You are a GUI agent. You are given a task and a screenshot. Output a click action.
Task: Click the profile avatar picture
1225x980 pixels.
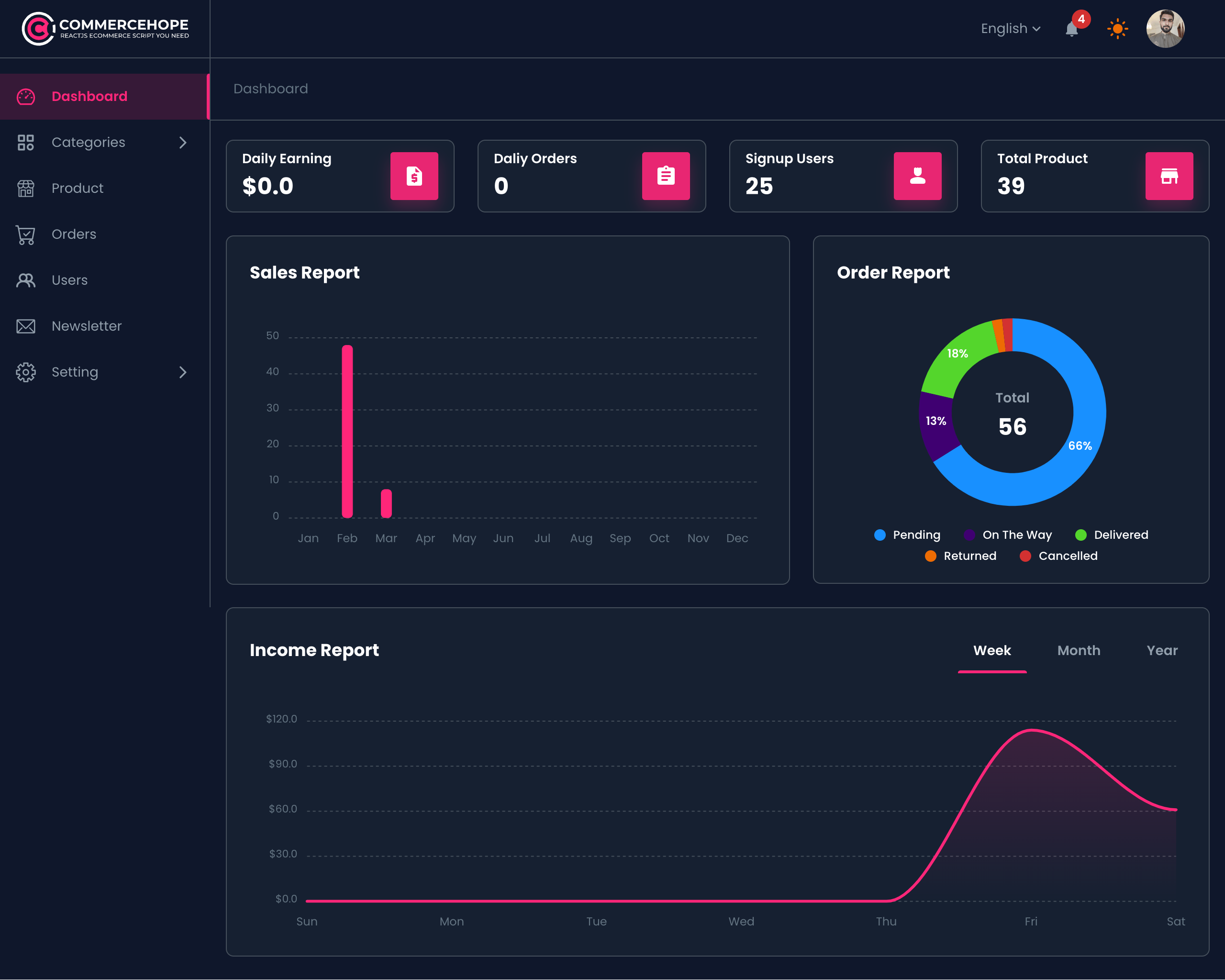[x=1166, y=28]
